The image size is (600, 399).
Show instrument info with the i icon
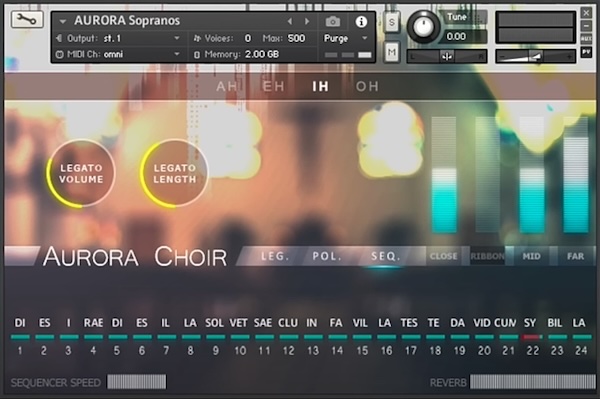[361, 22]
